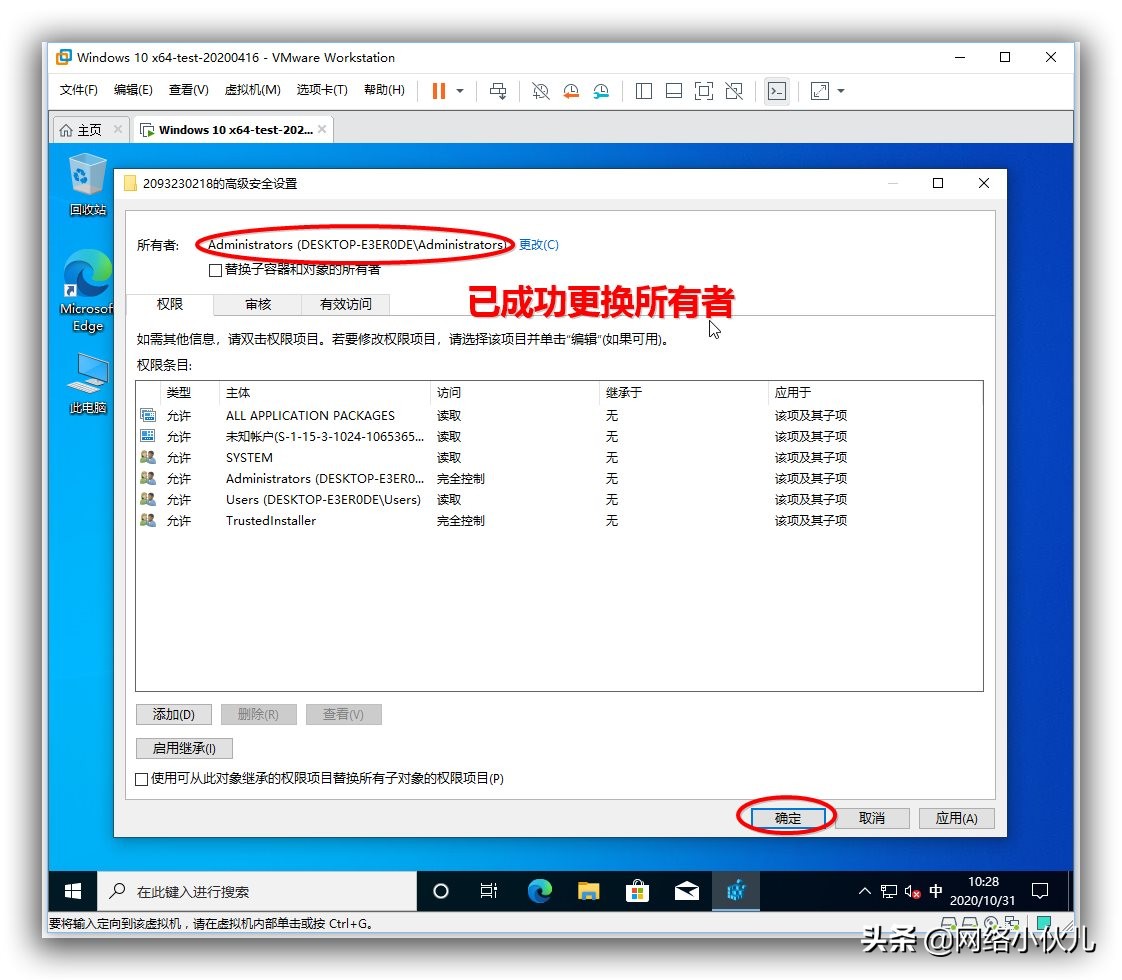Open the stretch mode dropdown on the toolbar
This screenshot has height=980, width=1122.
coord(841,91)
